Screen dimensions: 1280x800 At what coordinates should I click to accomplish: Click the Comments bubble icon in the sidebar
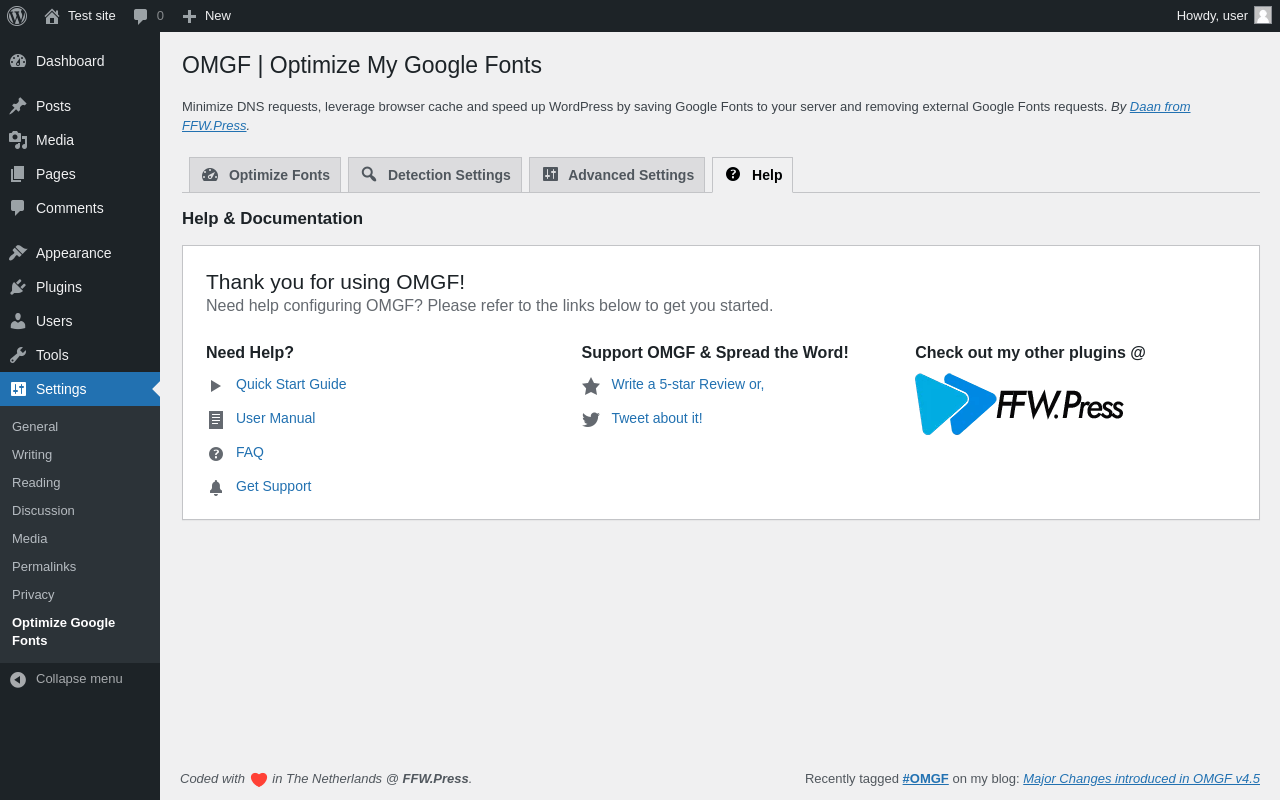click(18, 208)
